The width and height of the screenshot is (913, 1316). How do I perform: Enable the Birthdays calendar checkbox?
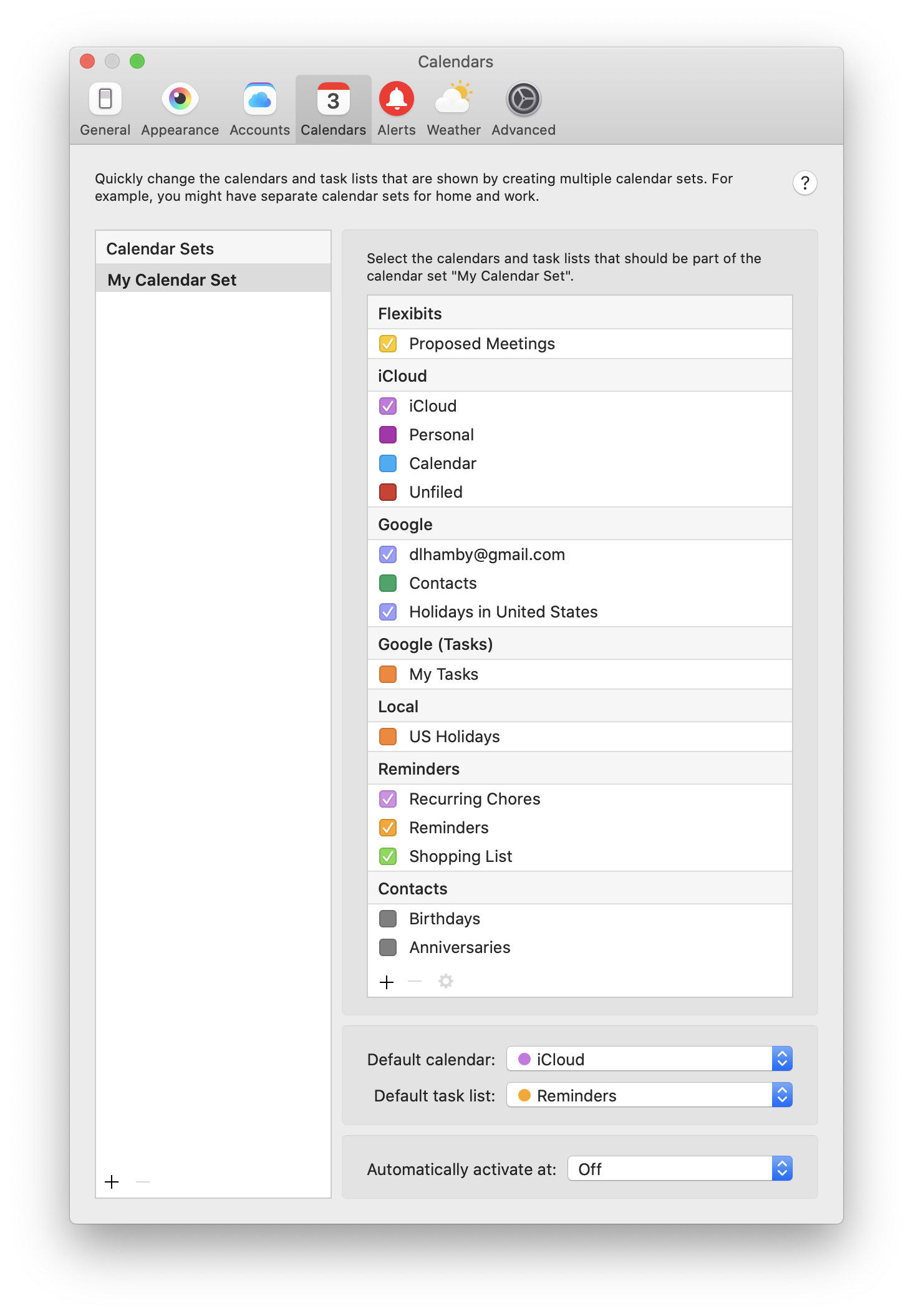coord(388,919)
